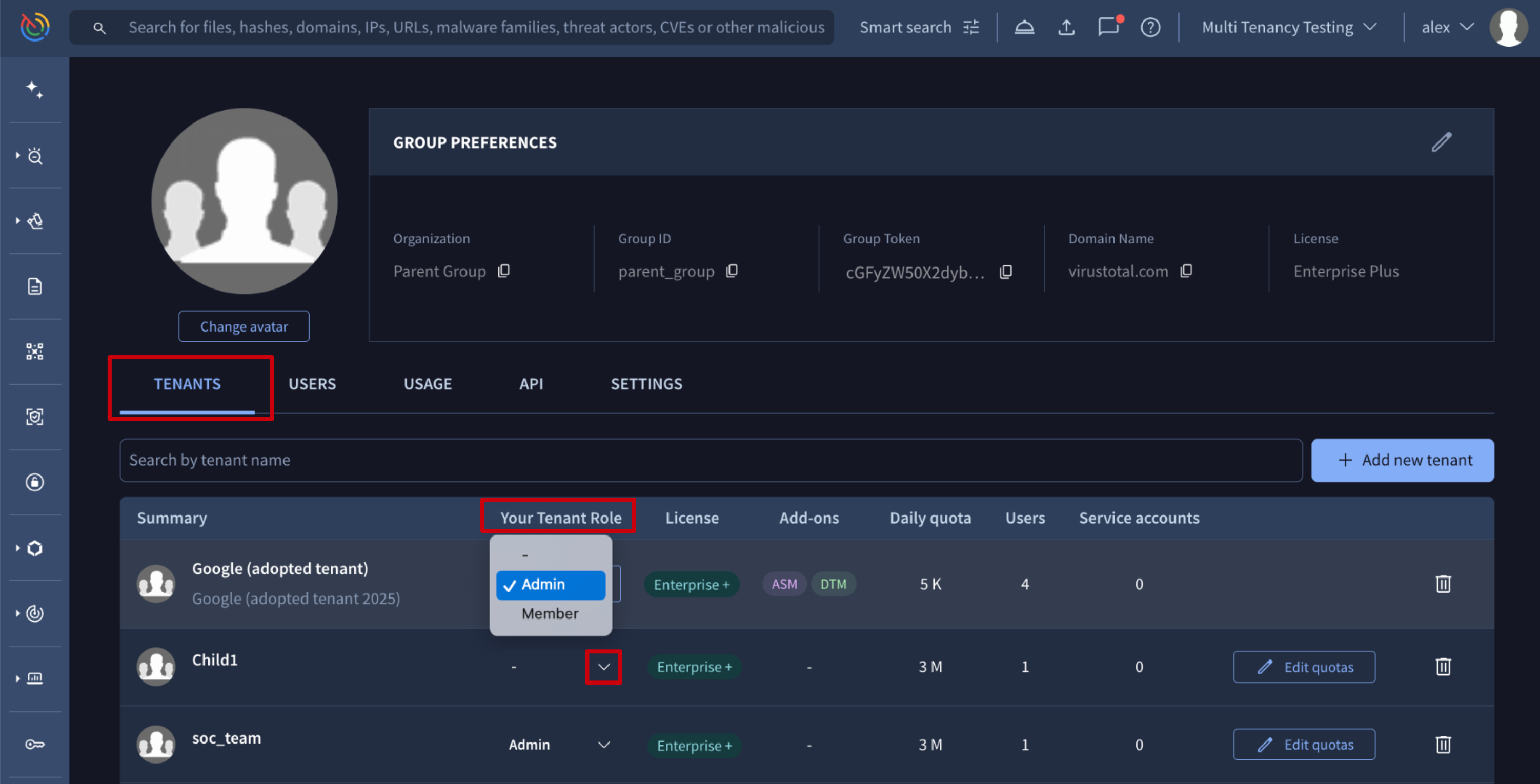
Task: Click the Add new tenant button
Action: point(1403,460)
